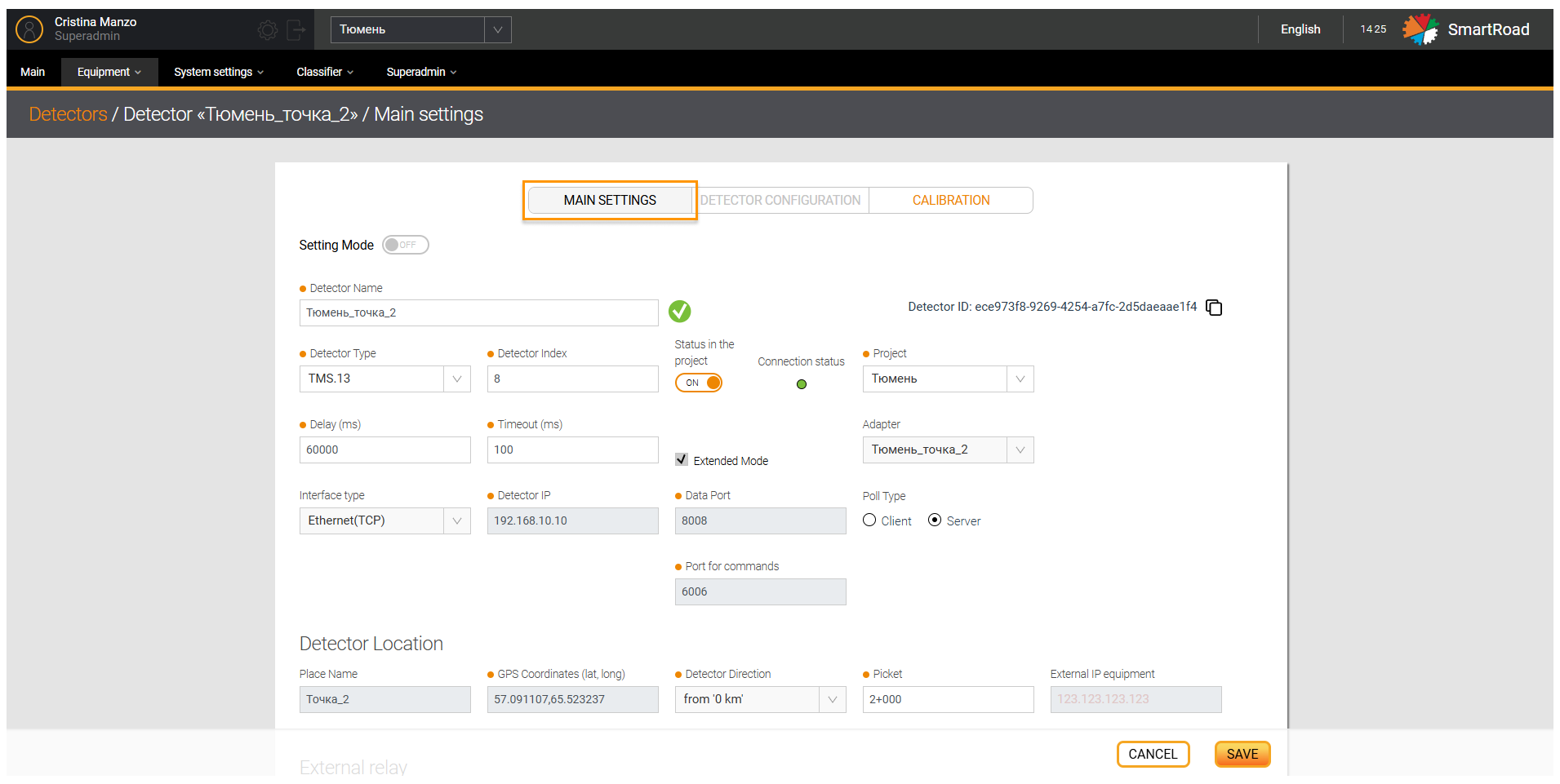This screenshot has height=784, width=1560.
Task: Copy the Detector ID with copy icon
Action: coord(1214,308)
